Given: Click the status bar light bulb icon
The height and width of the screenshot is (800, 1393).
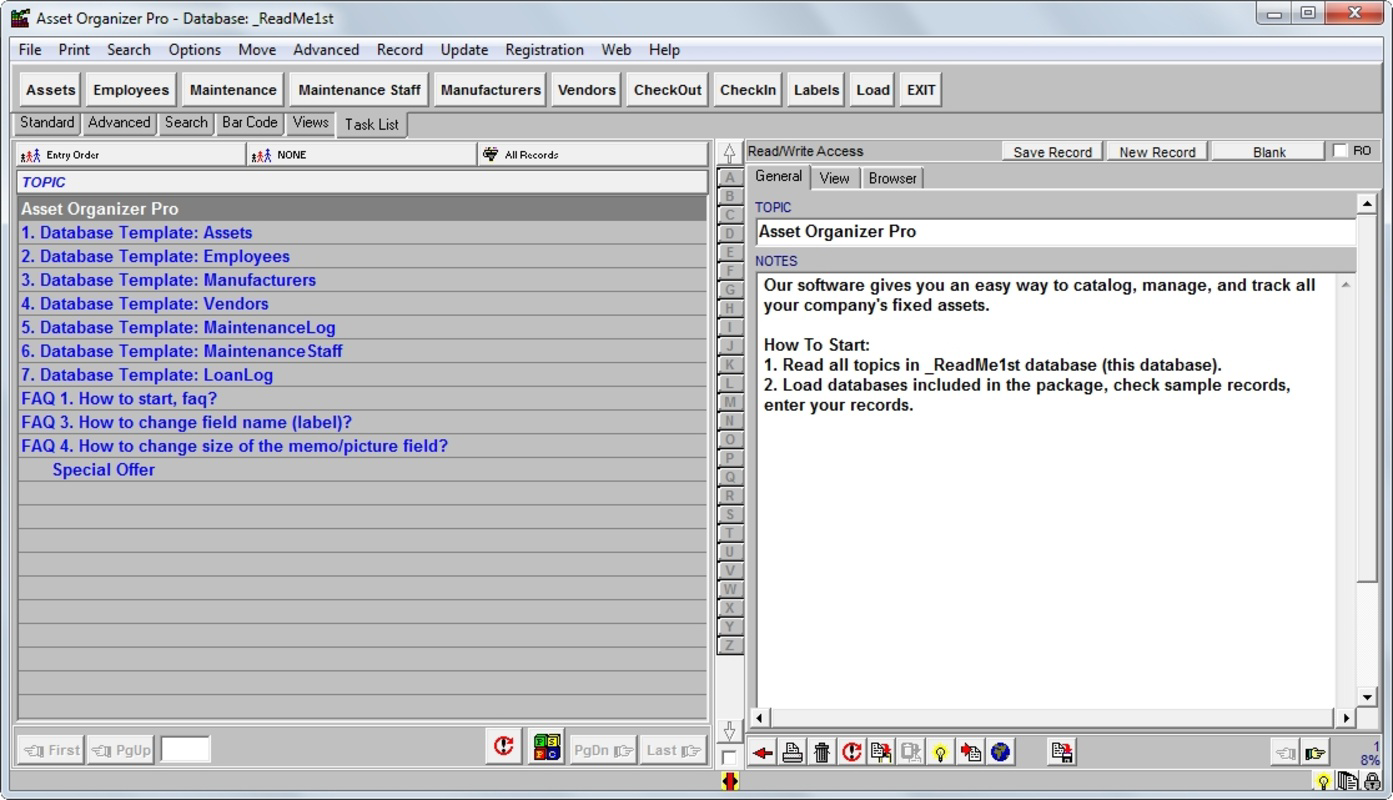Looking at the screenshot, I should pos(1323,782).
